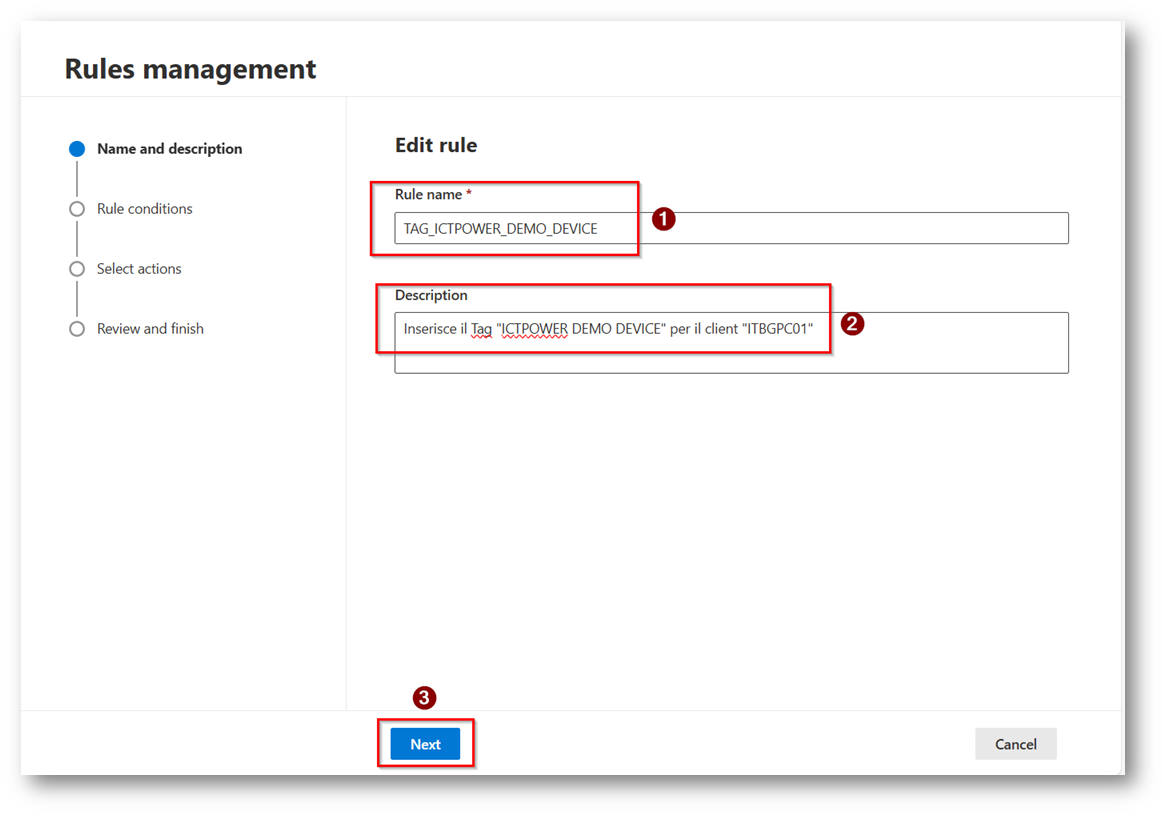Focus the Rule name input field
1167x817 pixels.
click(731, 228)
